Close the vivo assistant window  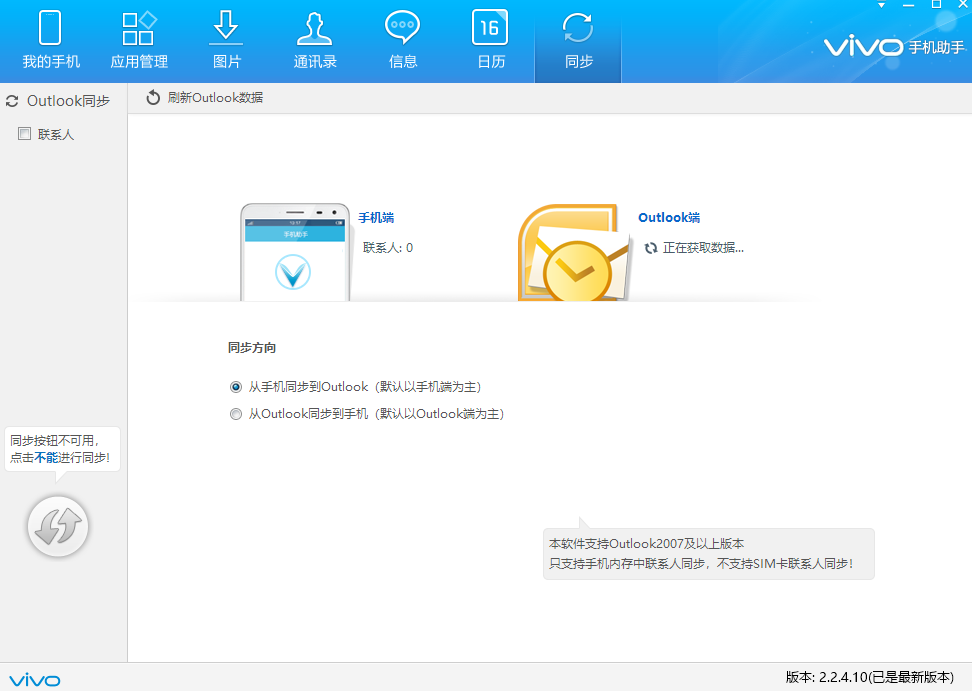[x=963, y=5]
